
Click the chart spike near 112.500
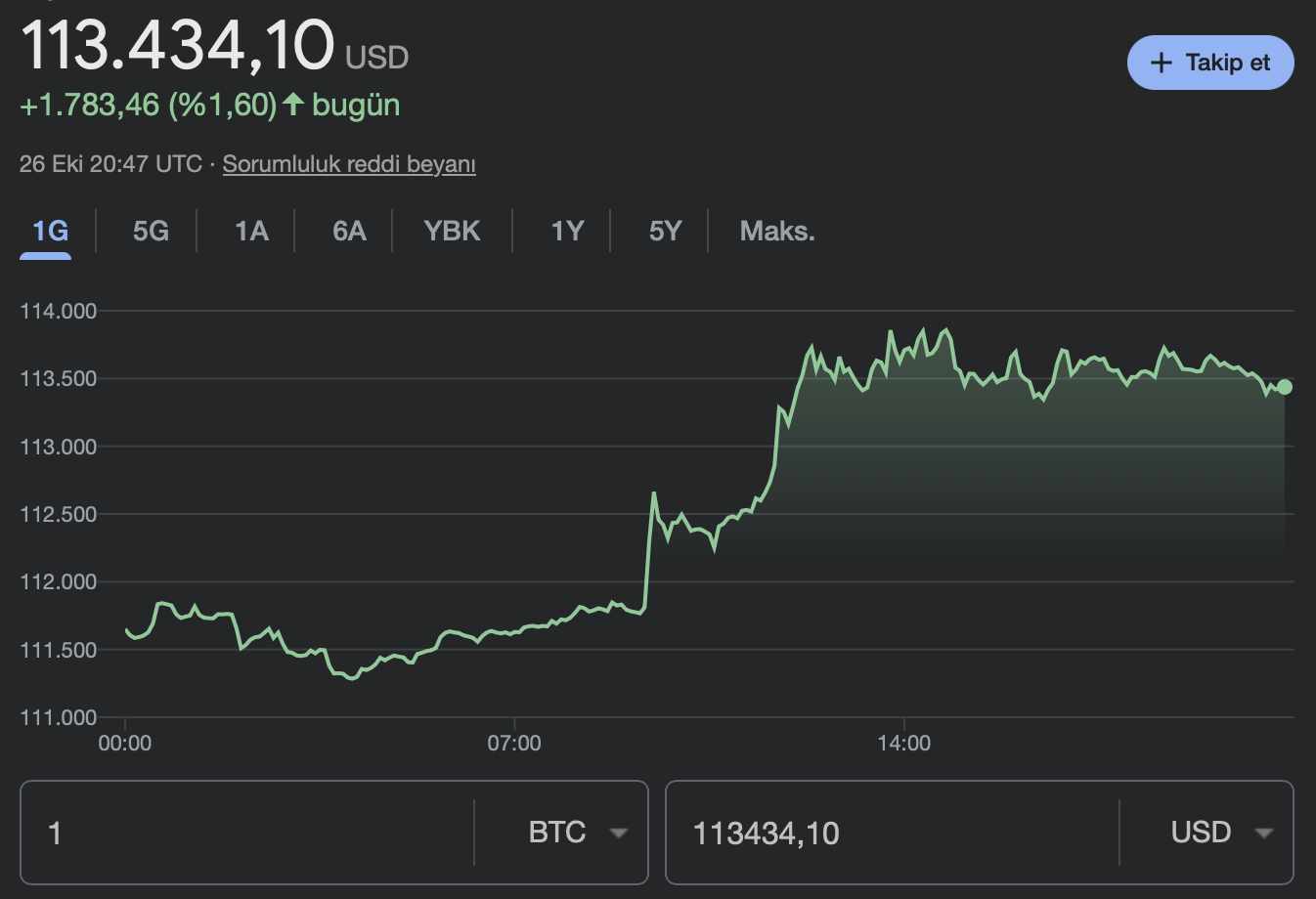653,494
